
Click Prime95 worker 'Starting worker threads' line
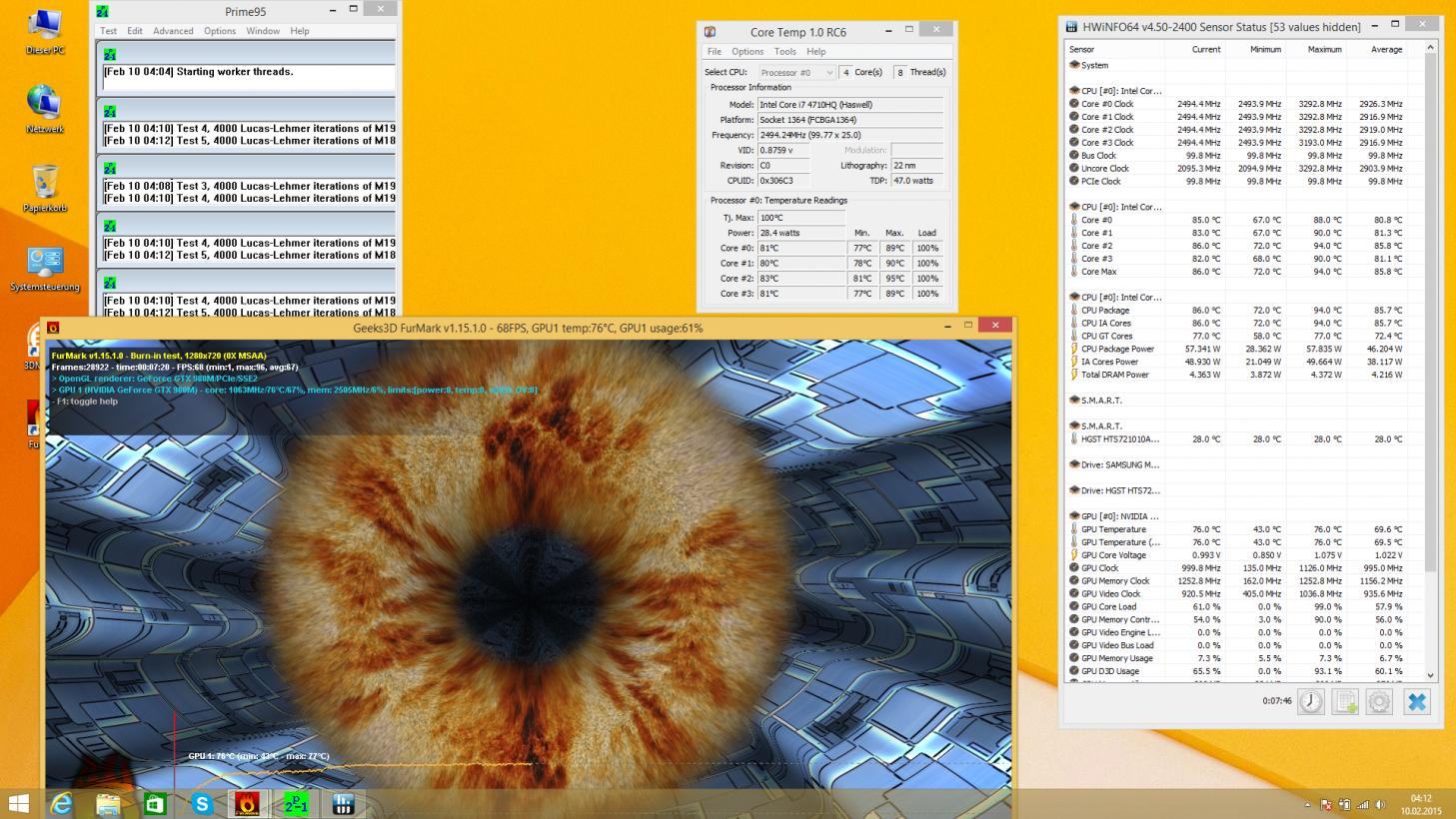(x=198, y=72)
